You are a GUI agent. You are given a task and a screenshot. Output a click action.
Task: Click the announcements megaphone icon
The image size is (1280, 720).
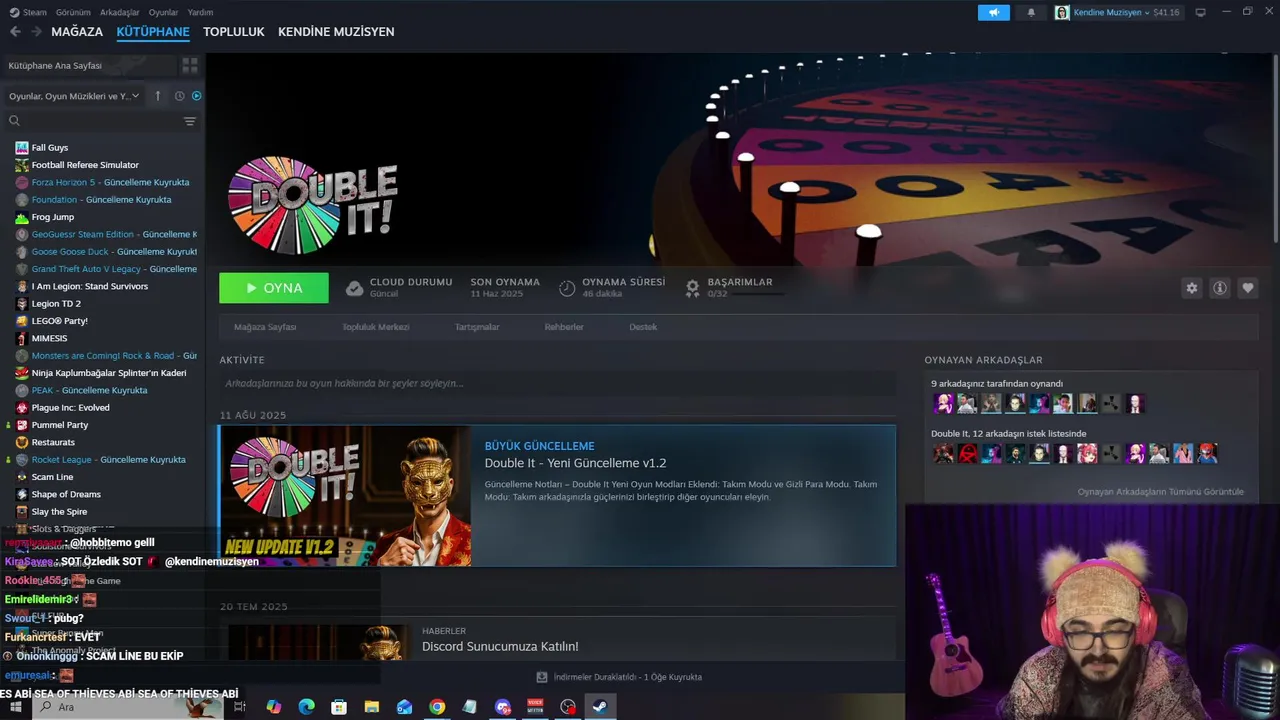point(994,12)
